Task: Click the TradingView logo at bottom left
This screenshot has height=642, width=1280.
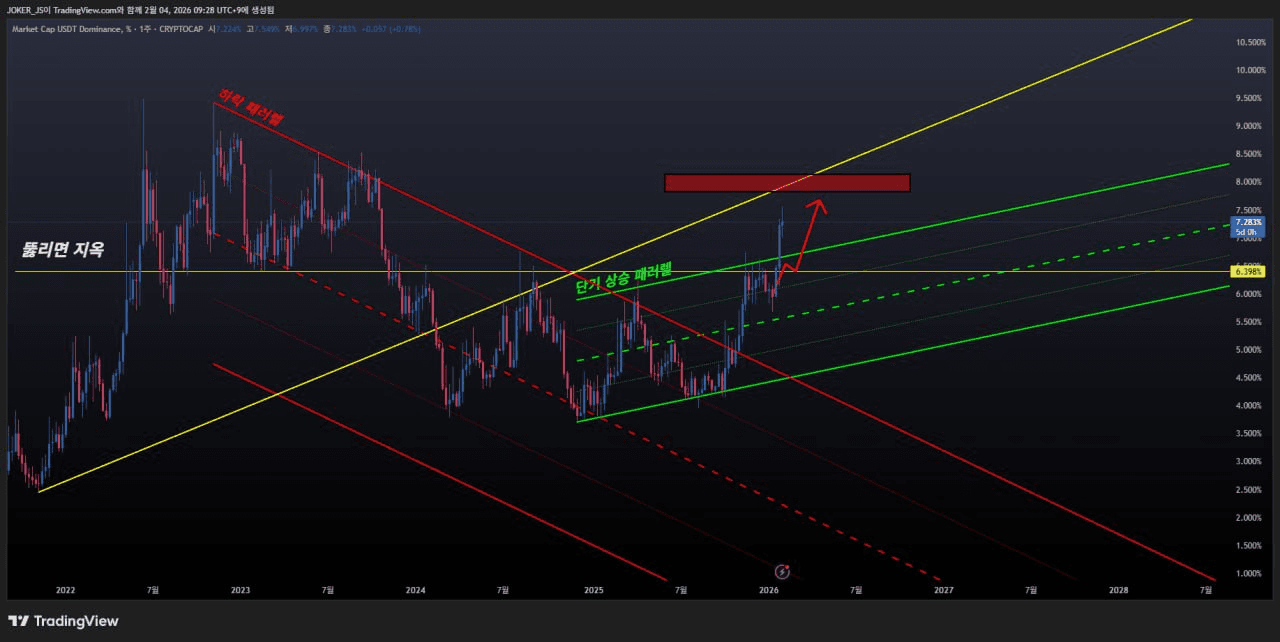Action: pos(63,621)
